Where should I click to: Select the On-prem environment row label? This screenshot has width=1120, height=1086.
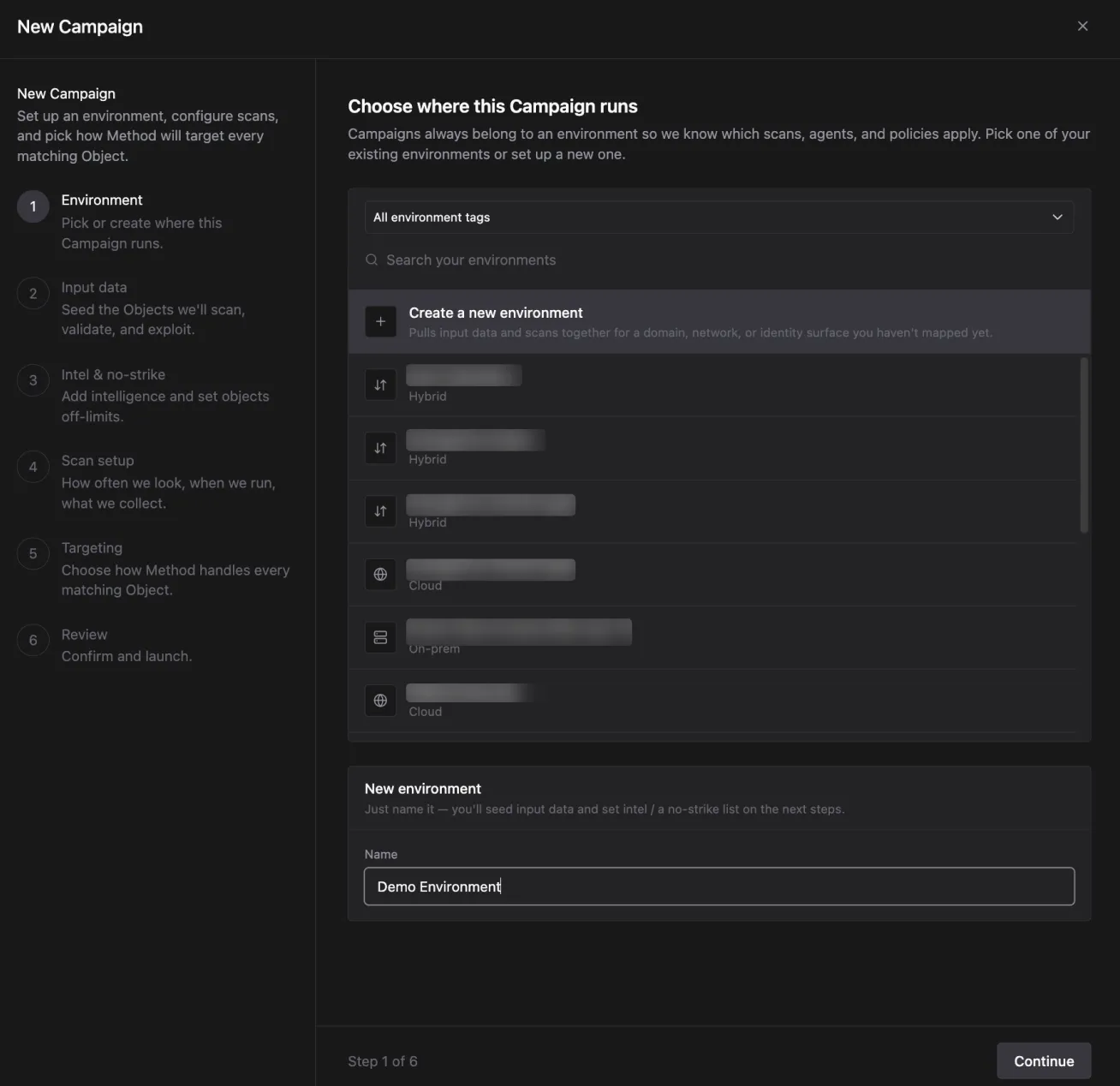tap(434, 649)
